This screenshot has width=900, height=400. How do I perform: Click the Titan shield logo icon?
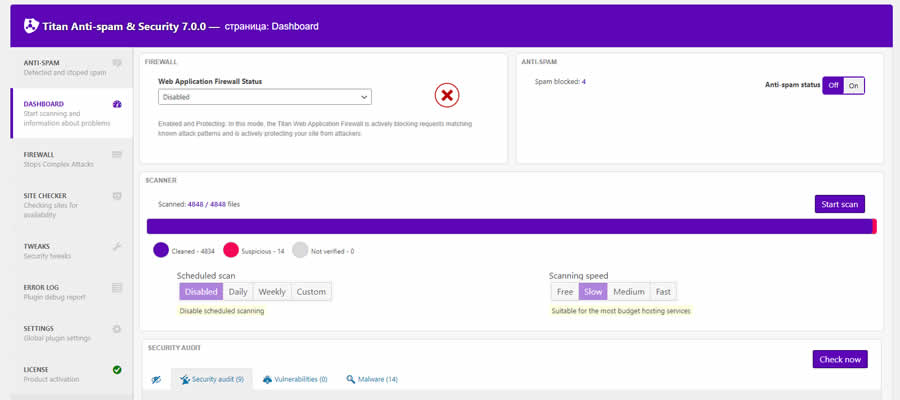click(31, 25)
